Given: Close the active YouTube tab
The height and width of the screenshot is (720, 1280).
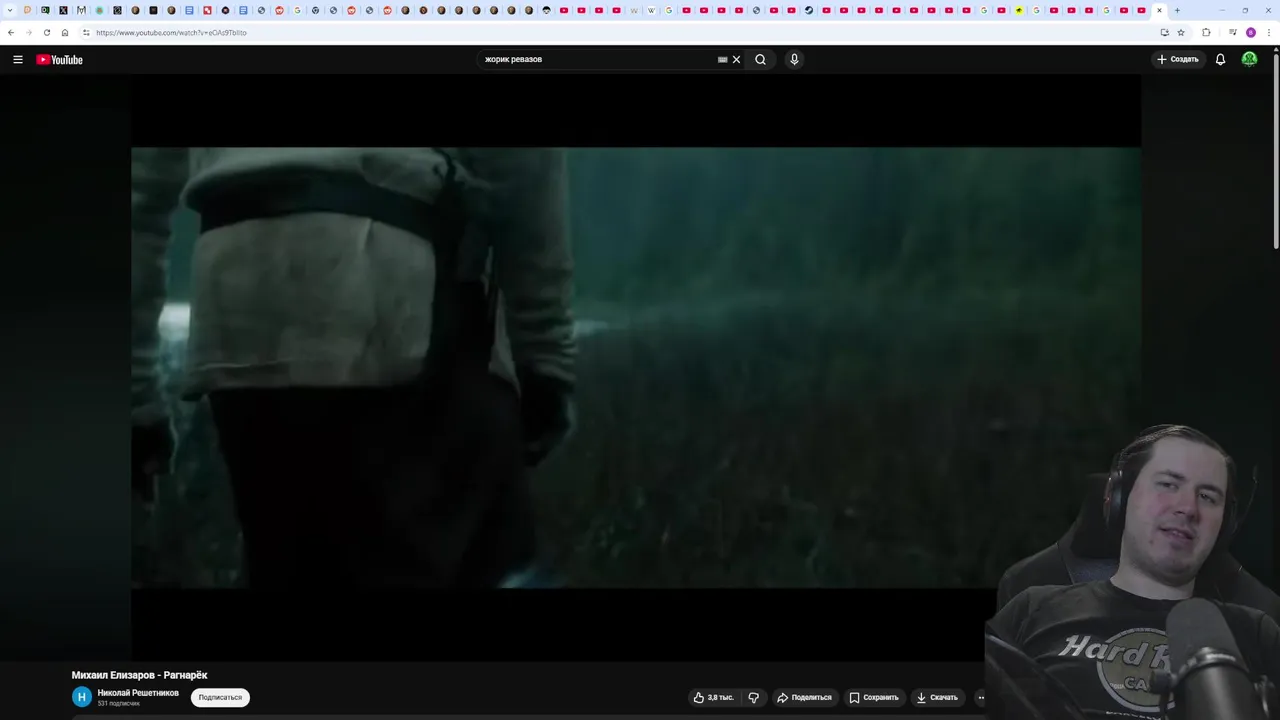Looking at the screenshot, I should (1159, 10).
